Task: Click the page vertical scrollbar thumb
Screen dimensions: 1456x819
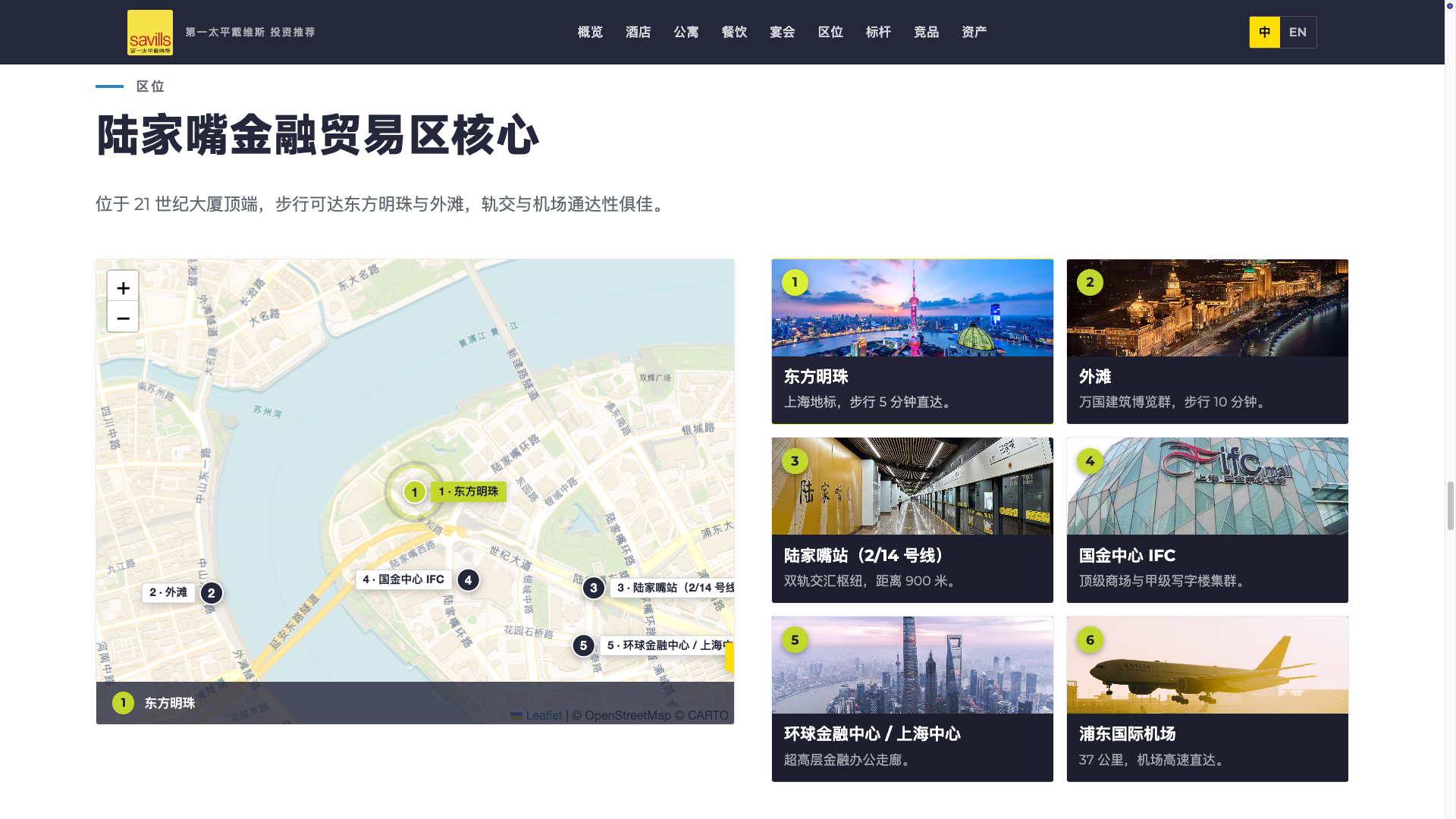Action: [1450, 505]
